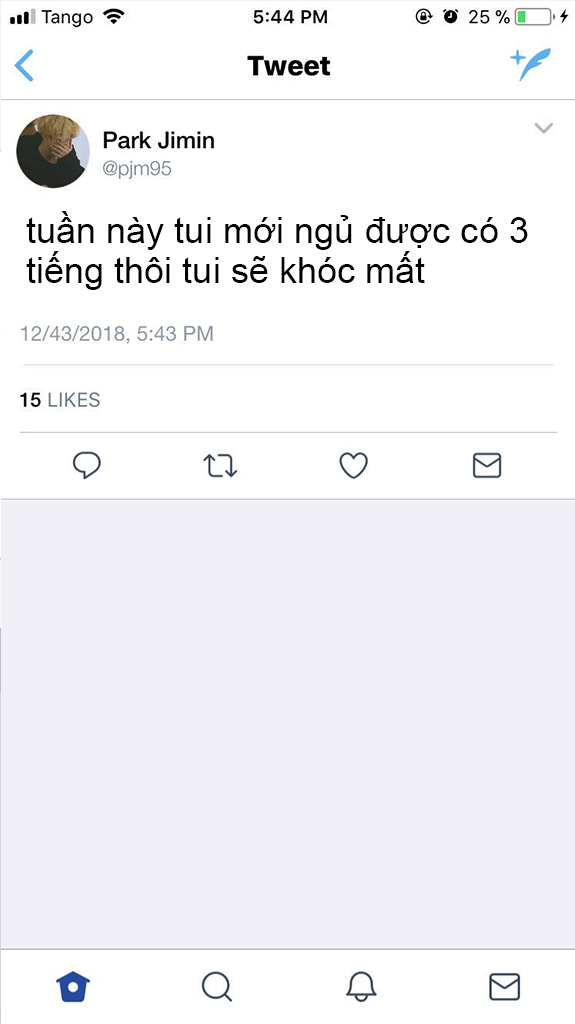Like the tweet with the heart icon
Screen dimensions: 575x1024
(354, 466)
